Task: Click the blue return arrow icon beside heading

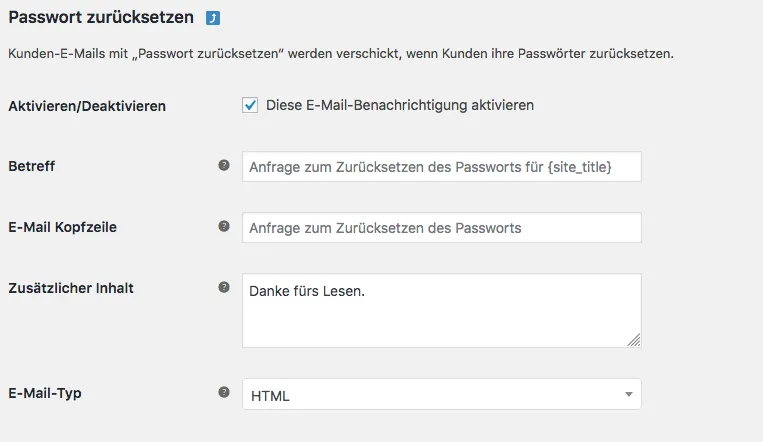Action: click(213, 18)
